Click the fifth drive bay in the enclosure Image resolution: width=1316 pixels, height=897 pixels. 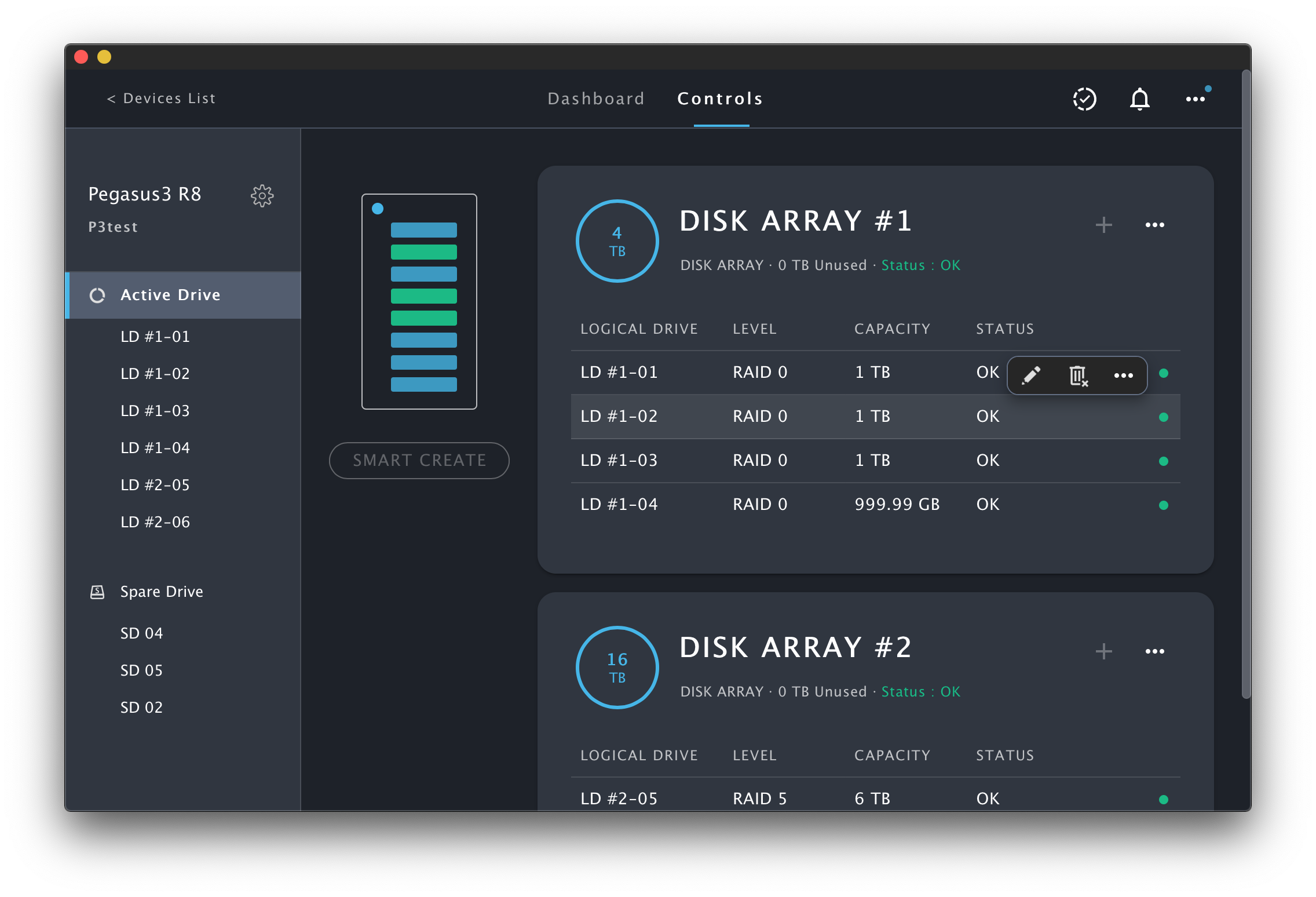(x=424, y=318)
